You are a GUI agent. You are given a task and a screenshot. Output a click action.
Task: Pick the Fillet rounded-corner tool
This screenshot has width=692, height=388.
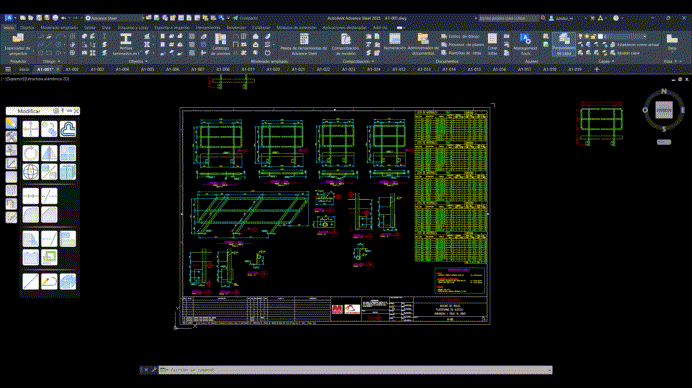point(31,215)
